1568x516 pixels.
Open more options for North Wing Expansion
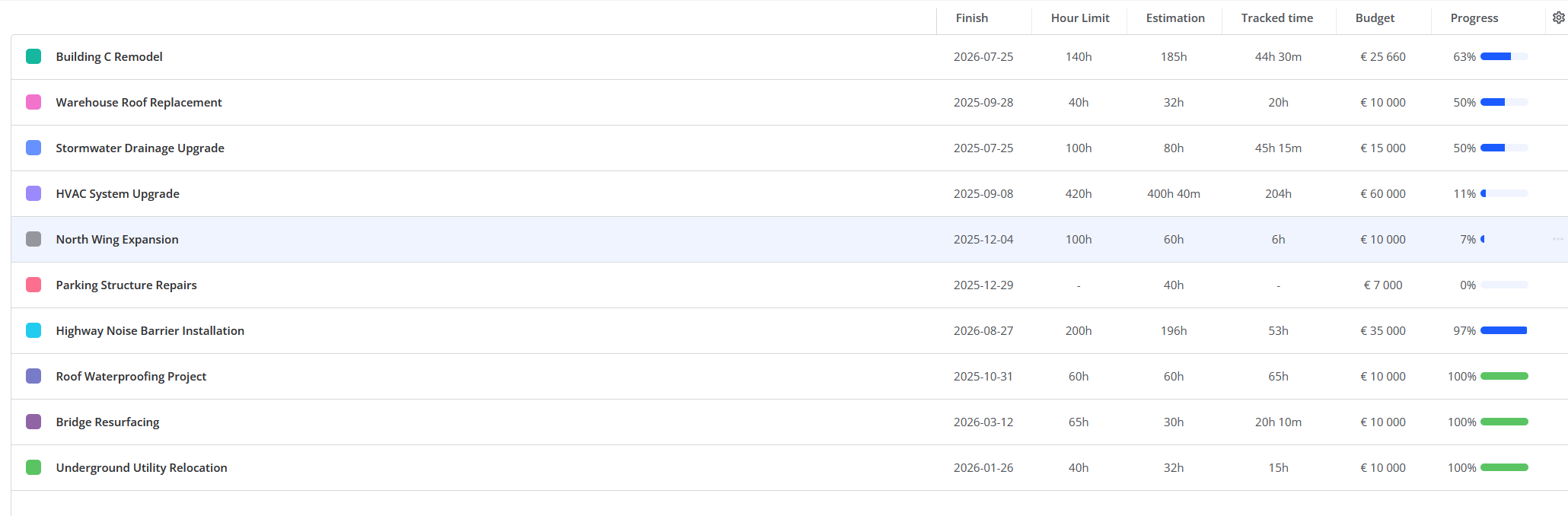[1557, 239]
